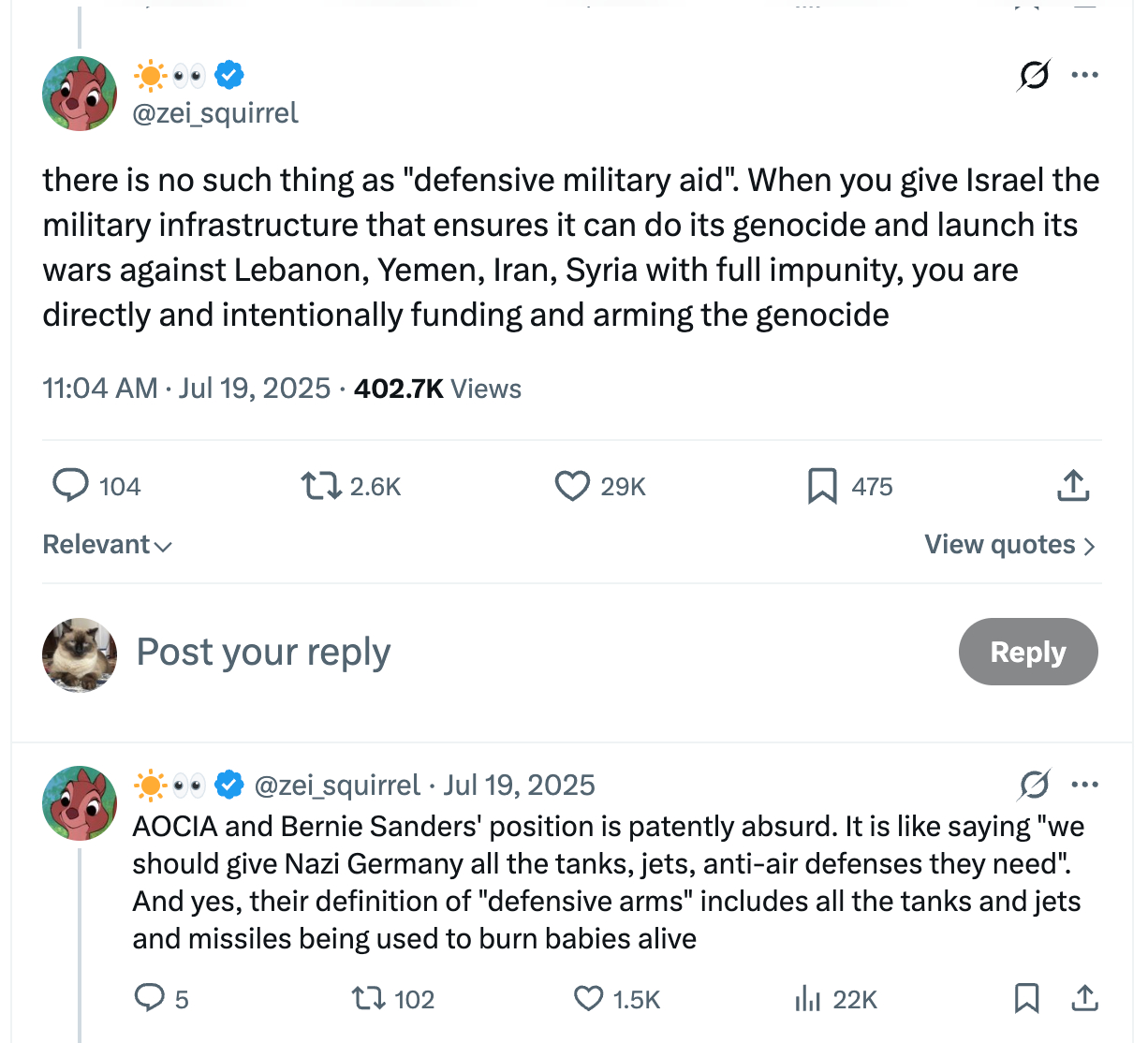This screenshot has width=1148, height=1043.
Task: Repost the main post with 2.6K reposts
Action: (x=321, y=486)
